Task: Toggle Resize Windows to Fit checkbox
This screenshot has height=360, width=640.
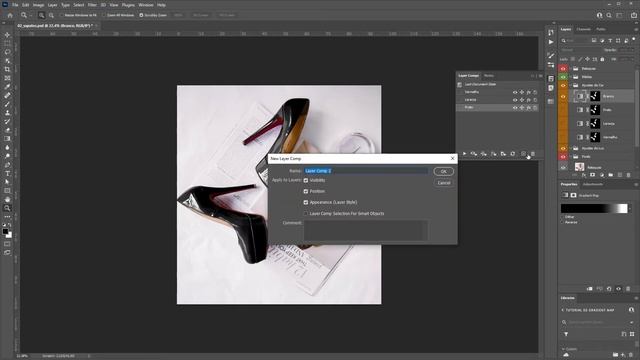Action: pos(62,15)
